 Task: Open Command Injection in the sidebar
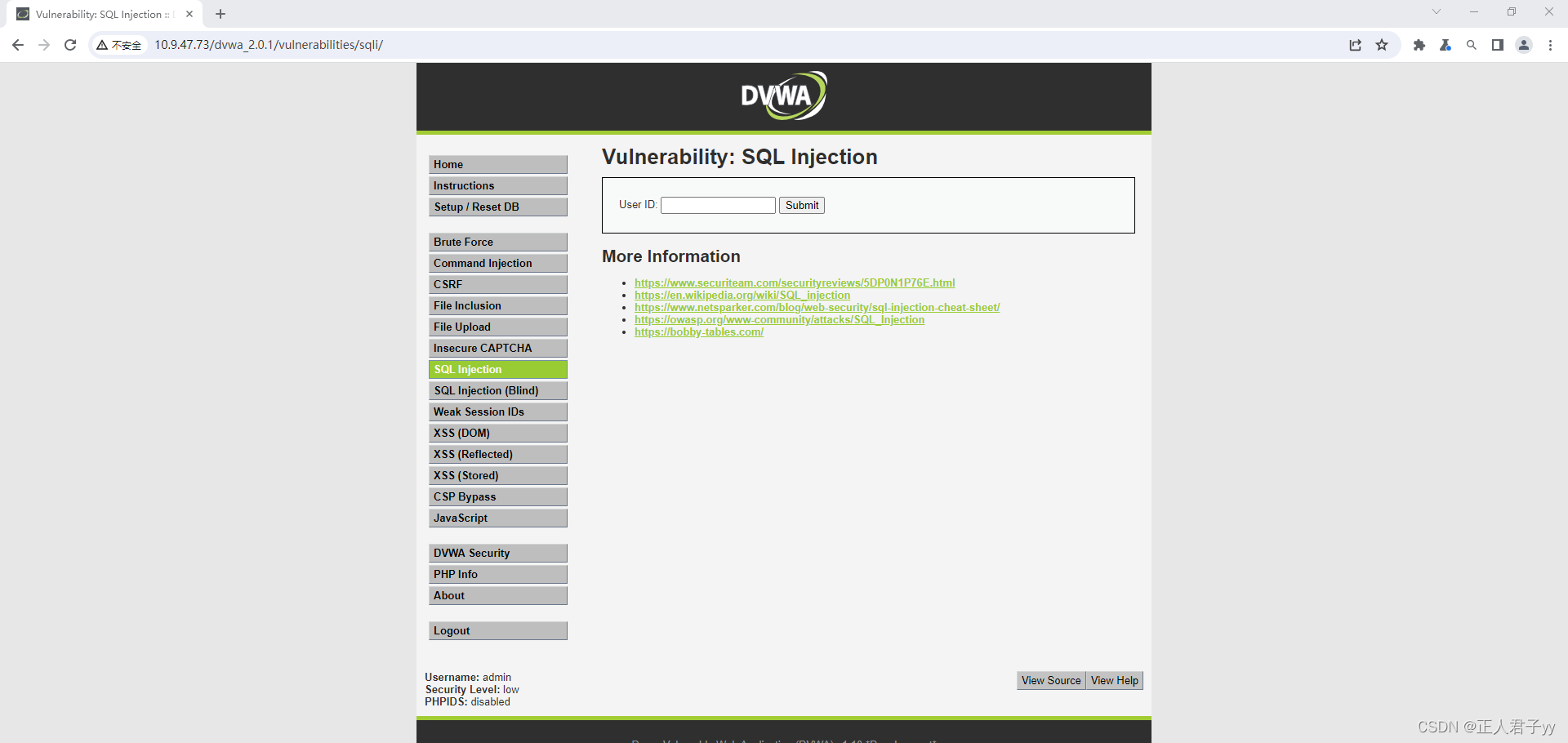pos(498,263)
